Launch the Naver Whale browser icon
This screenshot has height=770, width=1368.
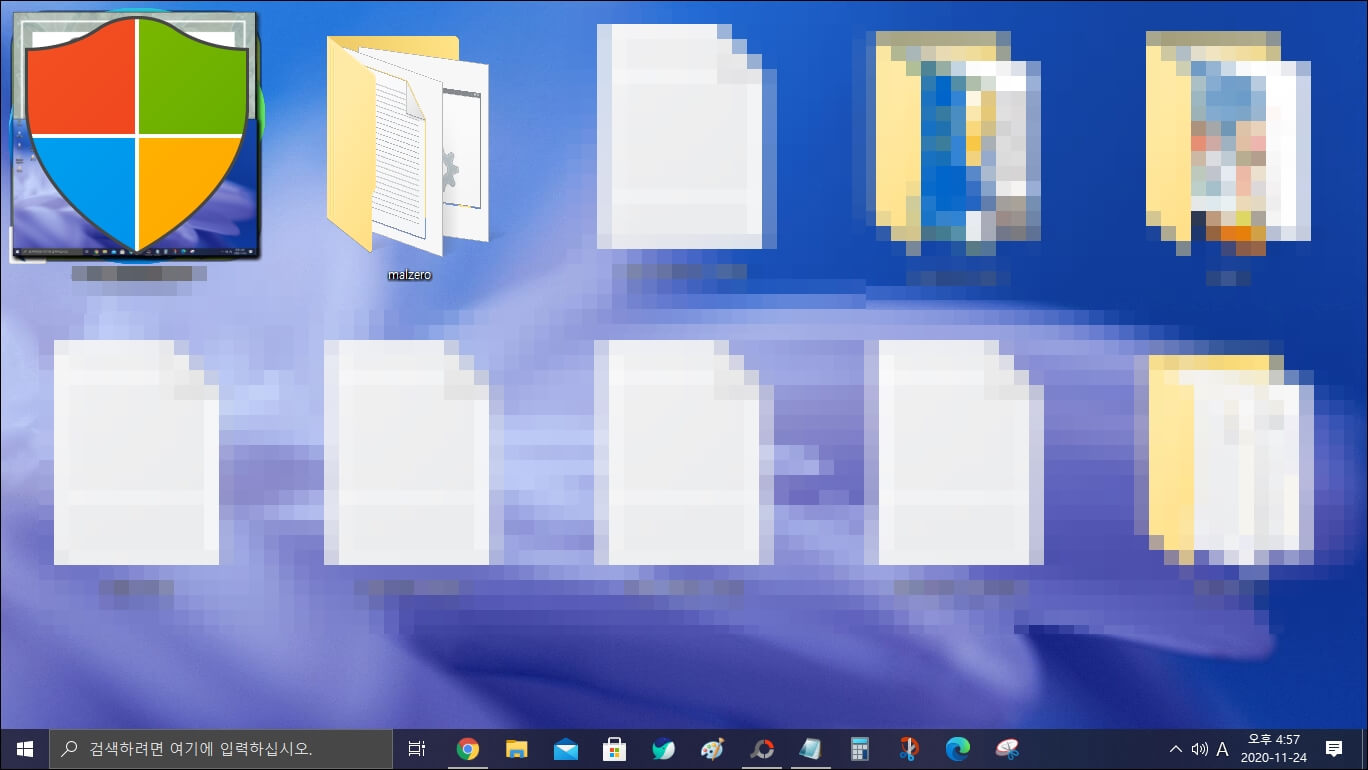point(663,748)
